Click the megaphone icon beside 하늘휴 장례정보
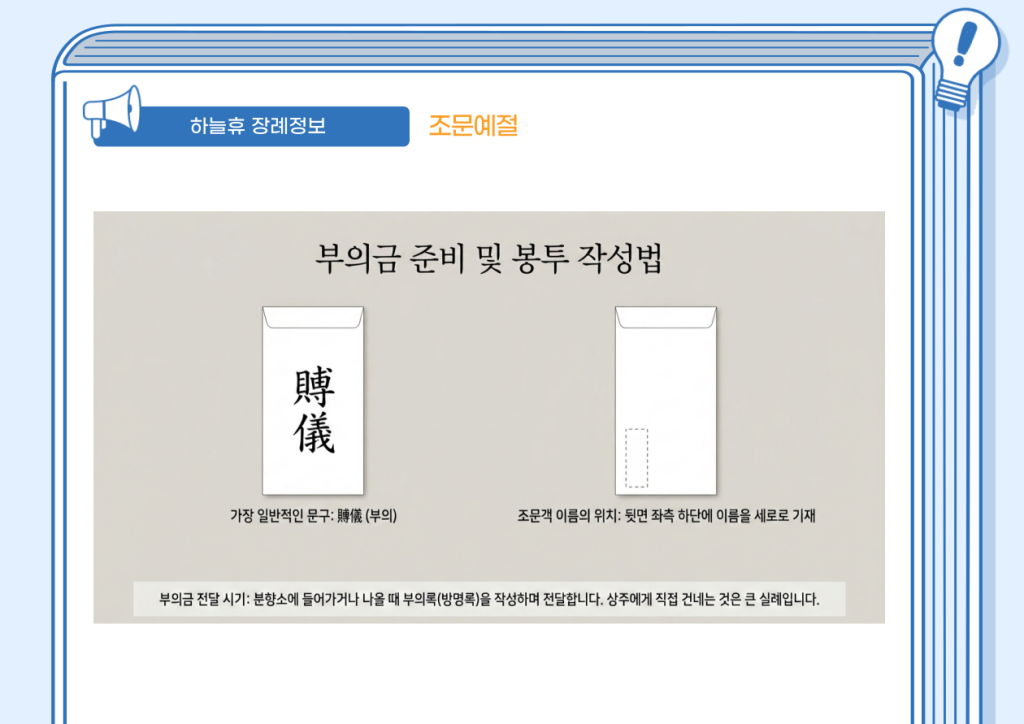The height and width of the screenshot is (724, 1024). tap(112, 112)
